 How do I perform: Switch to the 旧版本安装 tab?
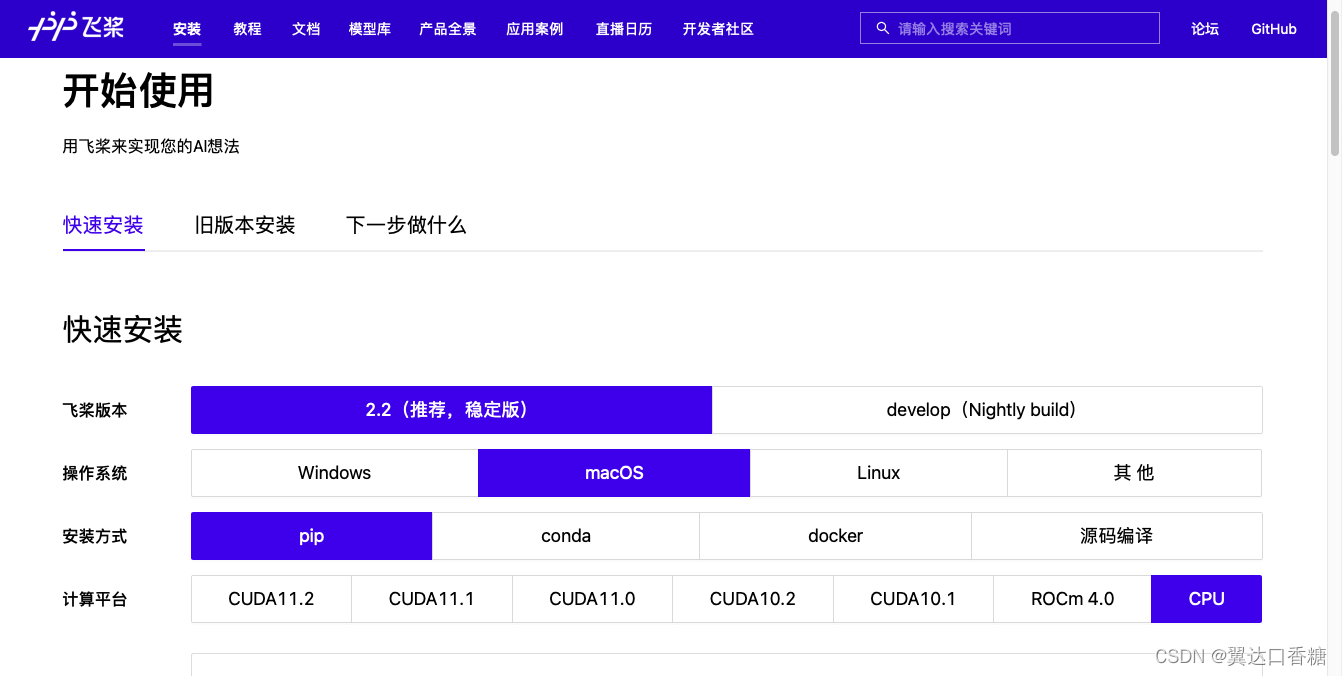[245, 225]
